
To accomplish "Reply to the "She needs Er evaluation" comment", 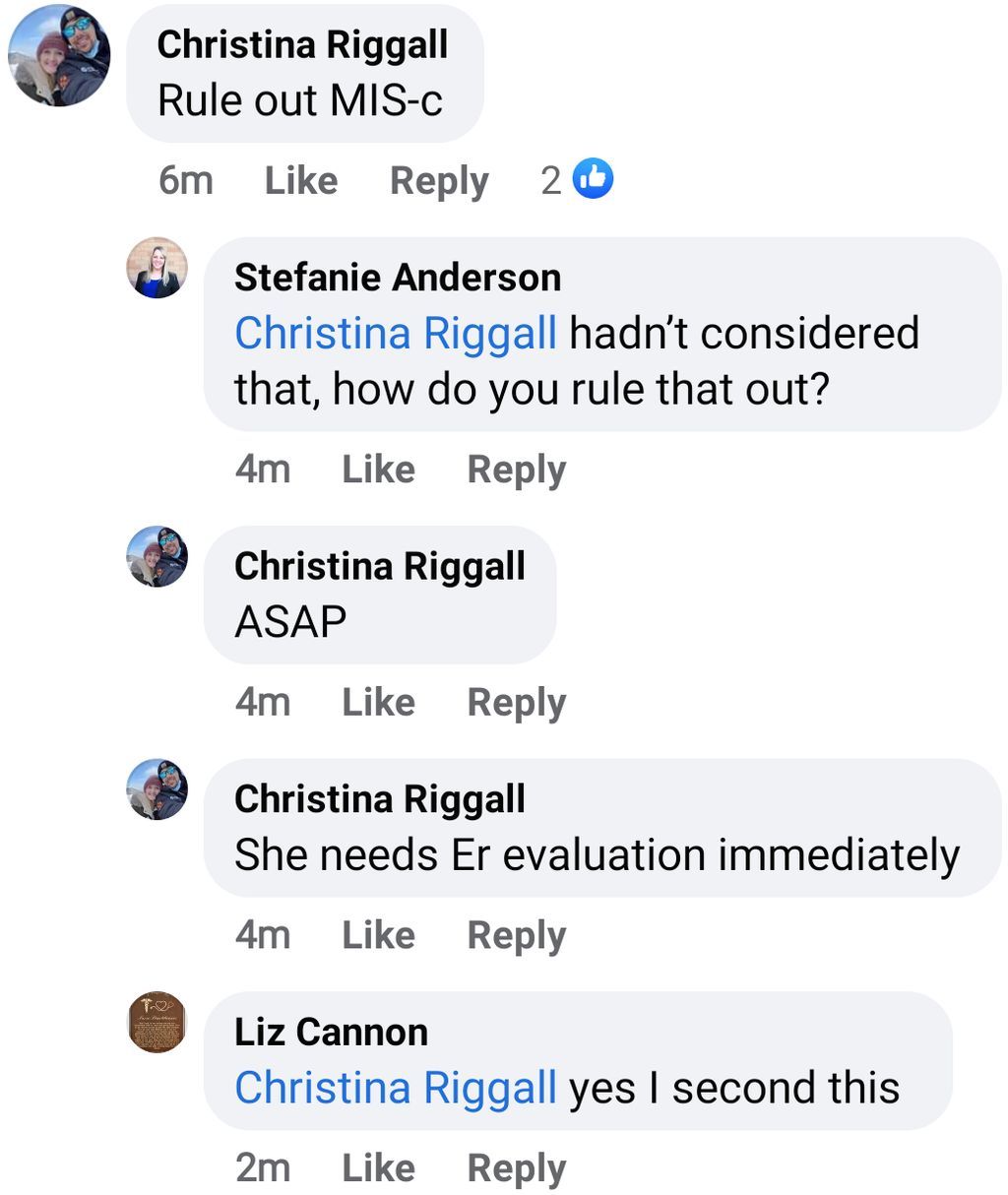I will tap(517, 936).
